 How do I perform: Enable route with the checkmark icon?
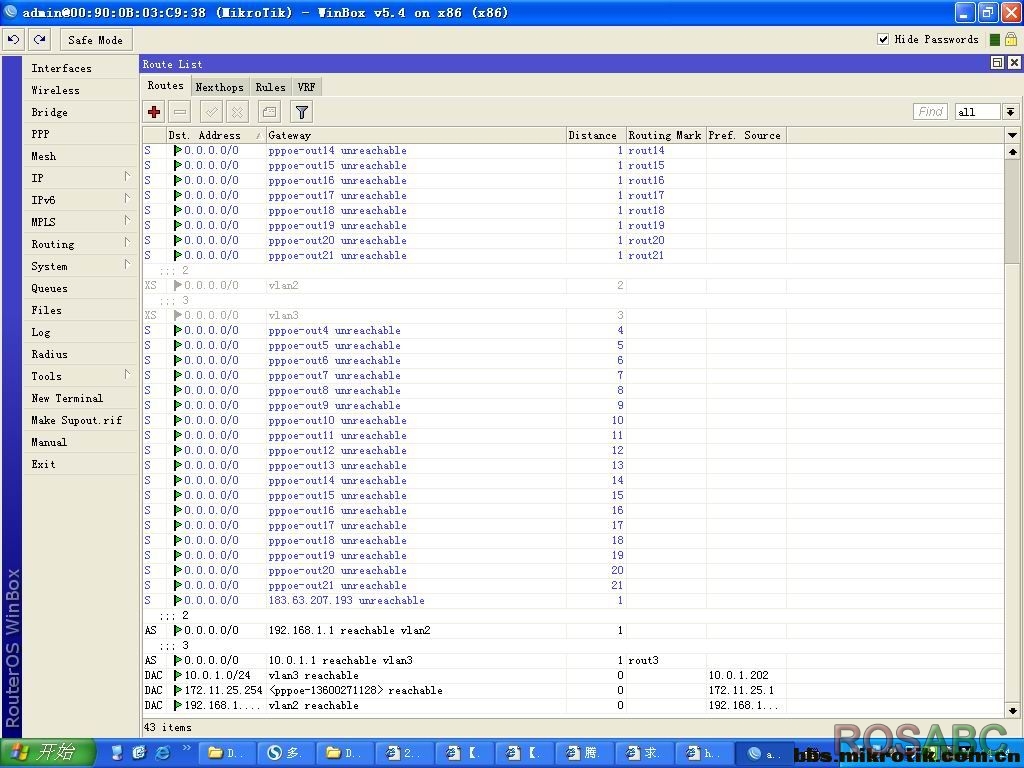coord(212,112)
